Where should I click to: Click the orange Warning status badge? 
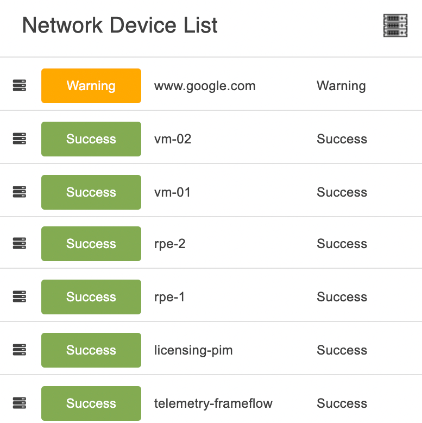91,86
